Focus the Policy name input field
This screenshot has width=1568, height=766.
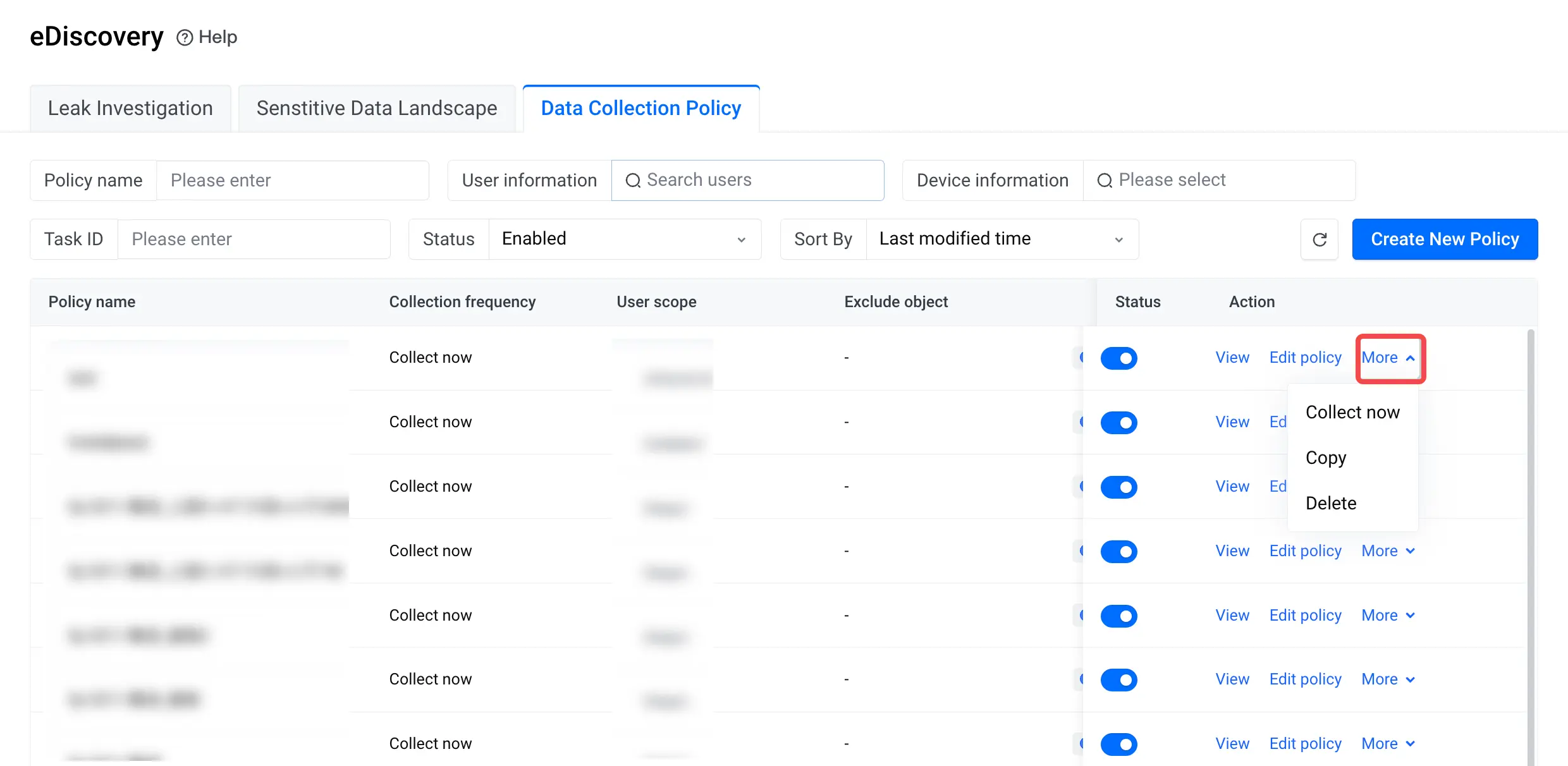pos(293,181)
